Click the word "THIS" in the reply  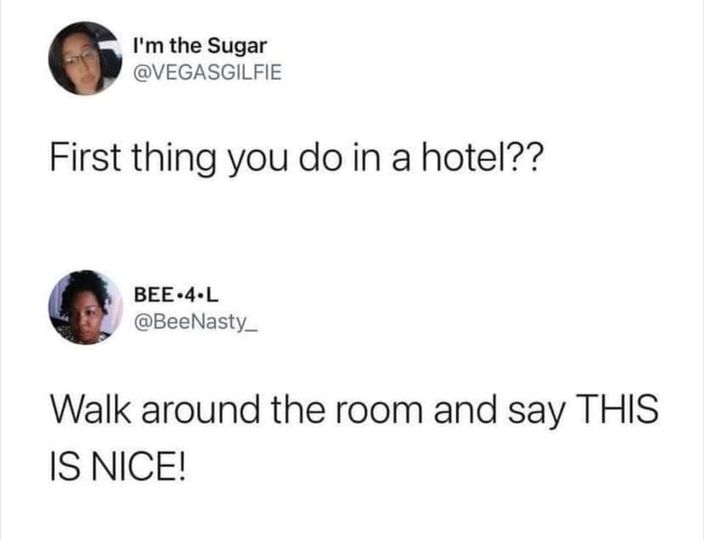click(x=616, y=408)
